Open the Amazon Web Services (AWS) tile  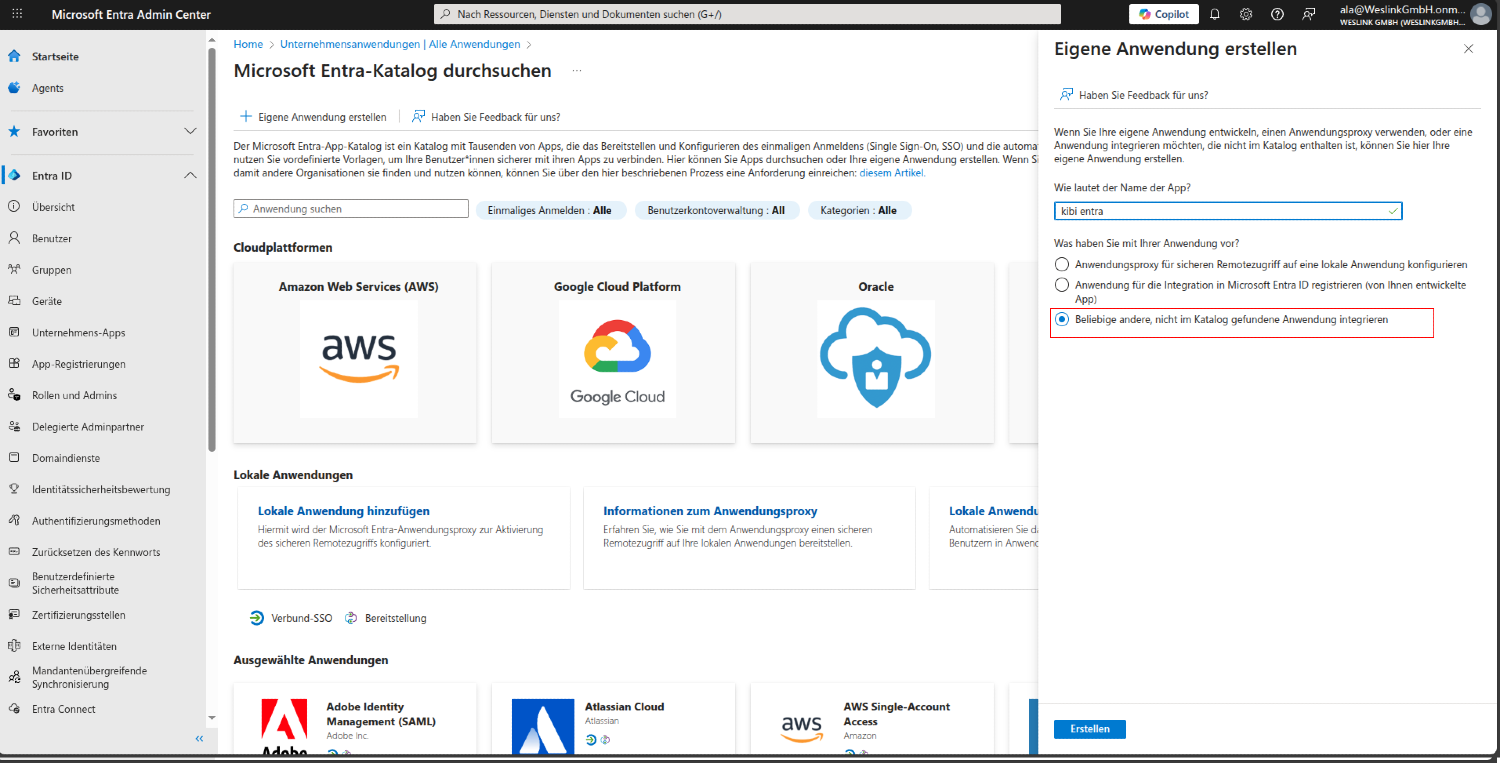(355, 353)
